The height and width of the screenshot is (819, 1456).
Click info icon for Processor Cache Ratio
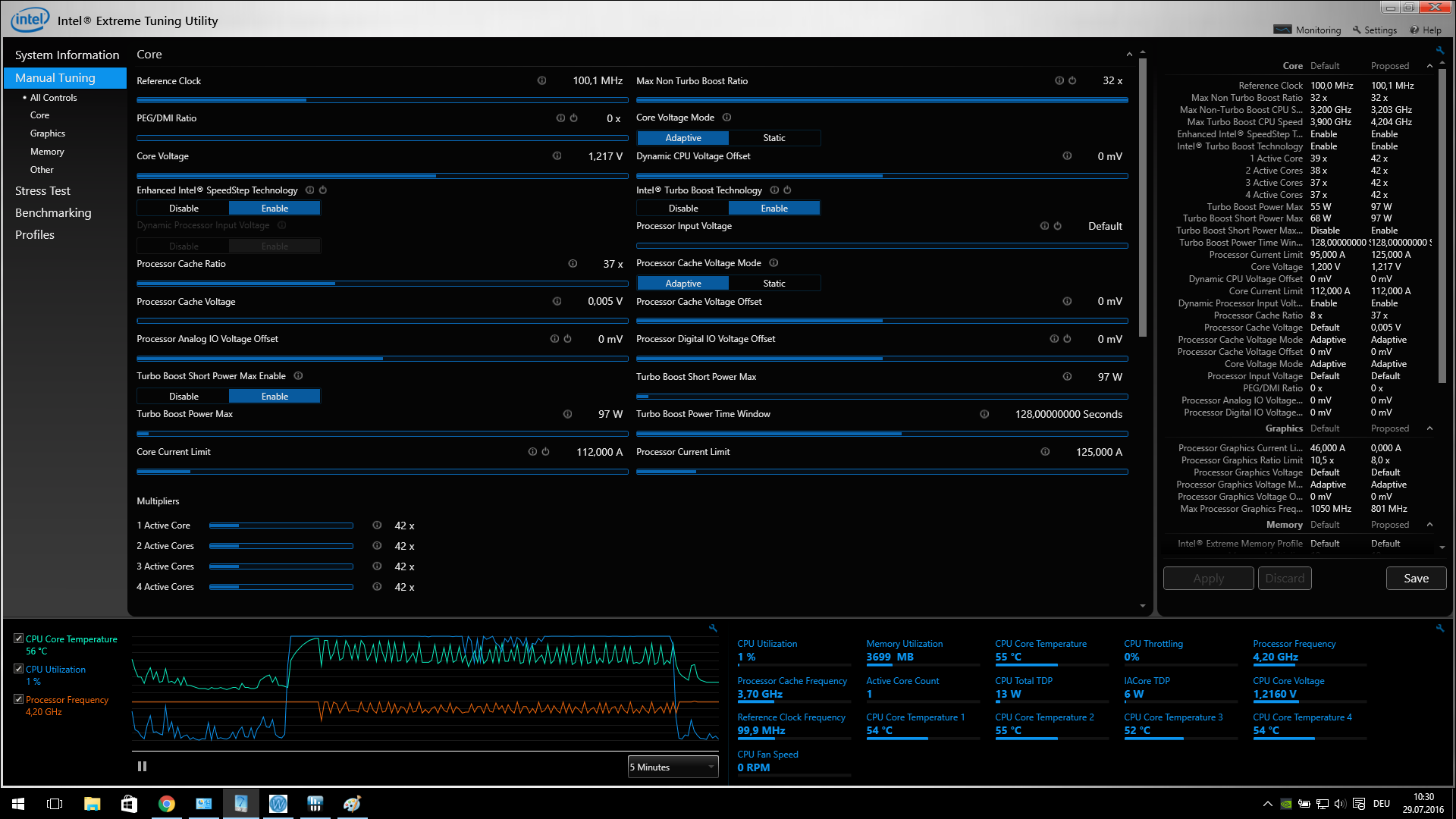click(573, 264)
